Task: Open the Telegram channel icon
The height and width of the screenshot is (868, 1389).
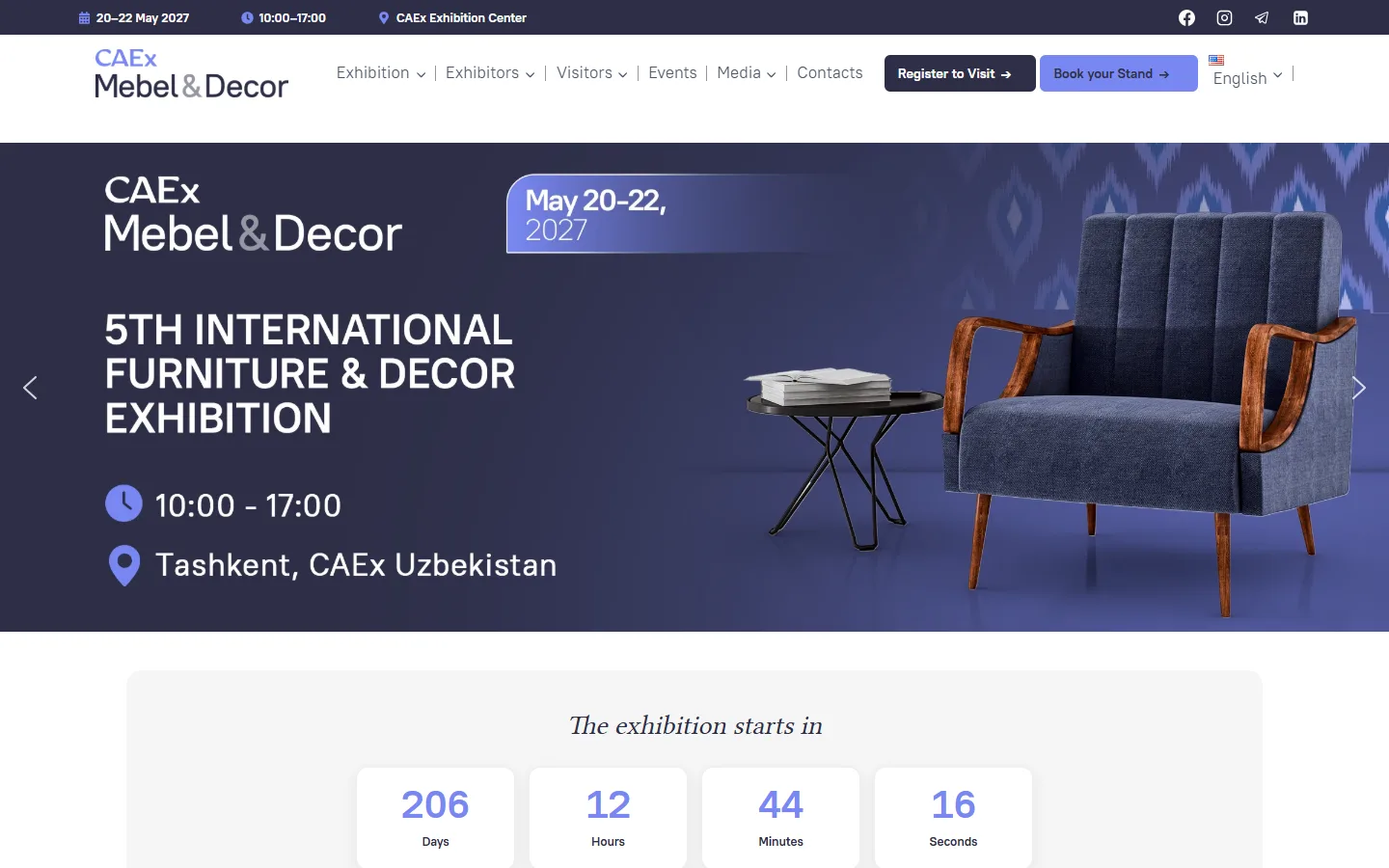Action: click(1262, 17)
